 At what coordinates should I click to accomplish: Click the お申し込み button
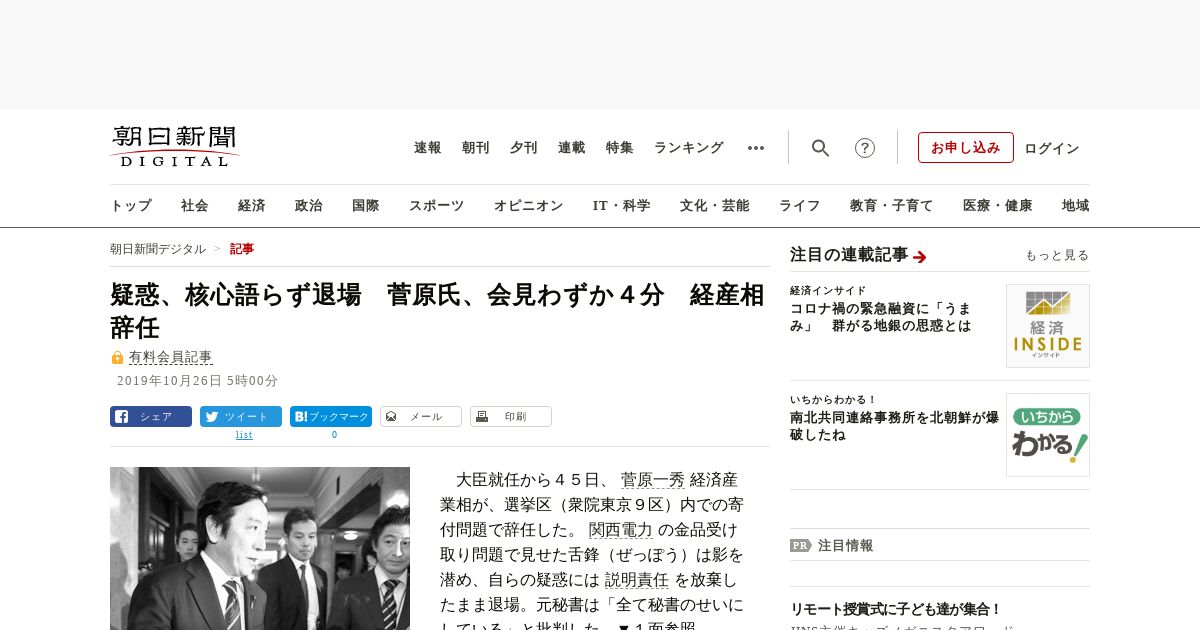click(966, 147)
